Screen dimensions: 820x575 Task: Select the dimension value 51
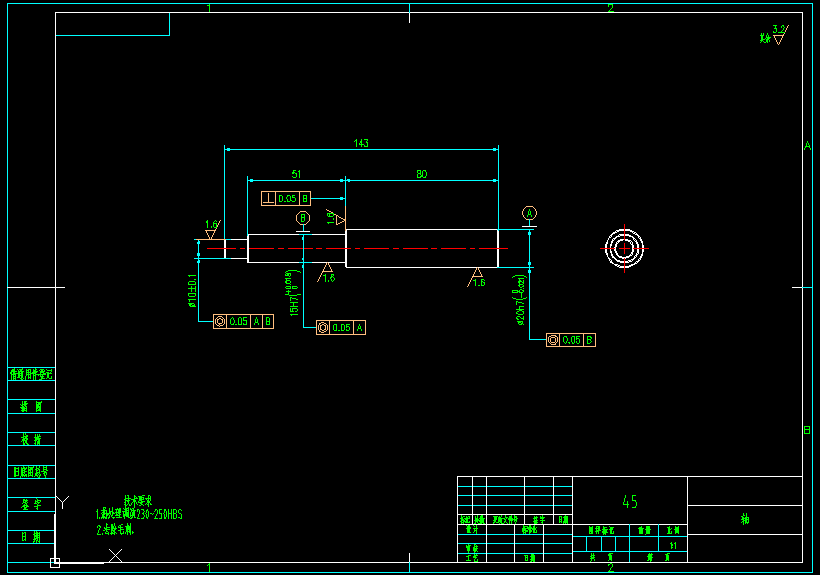(x=296, y=174)
